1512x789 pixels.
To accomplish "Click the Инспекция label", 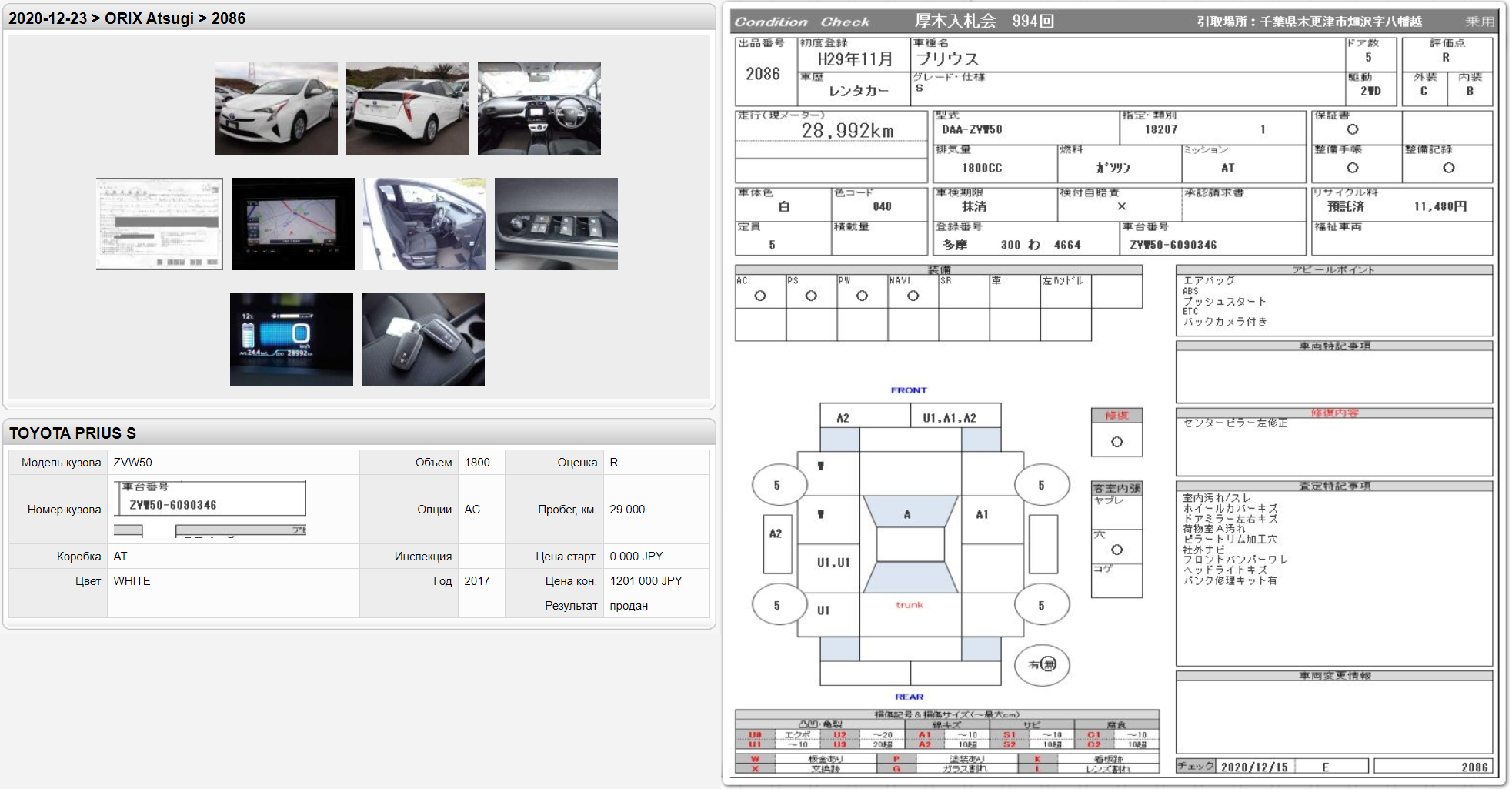I will point(423,557).
